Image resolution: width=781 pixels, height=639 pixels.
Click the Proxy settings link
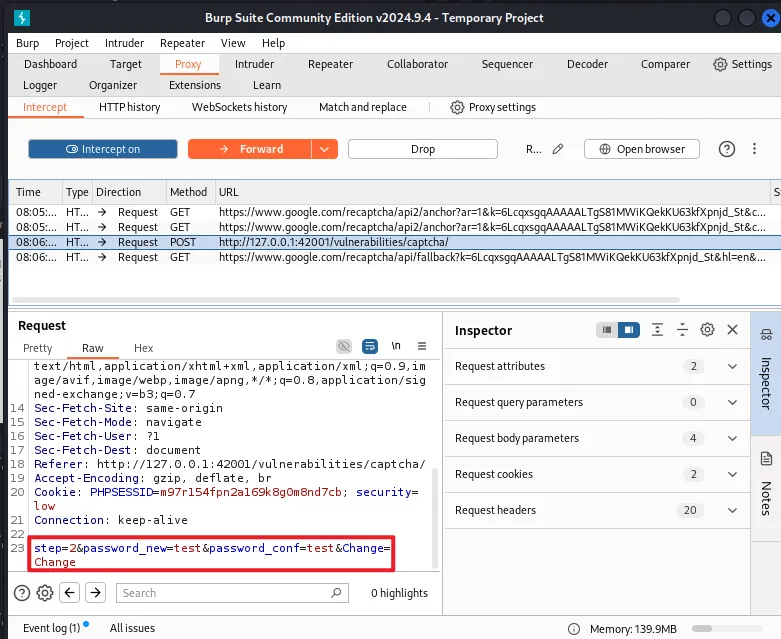point(502,107)
